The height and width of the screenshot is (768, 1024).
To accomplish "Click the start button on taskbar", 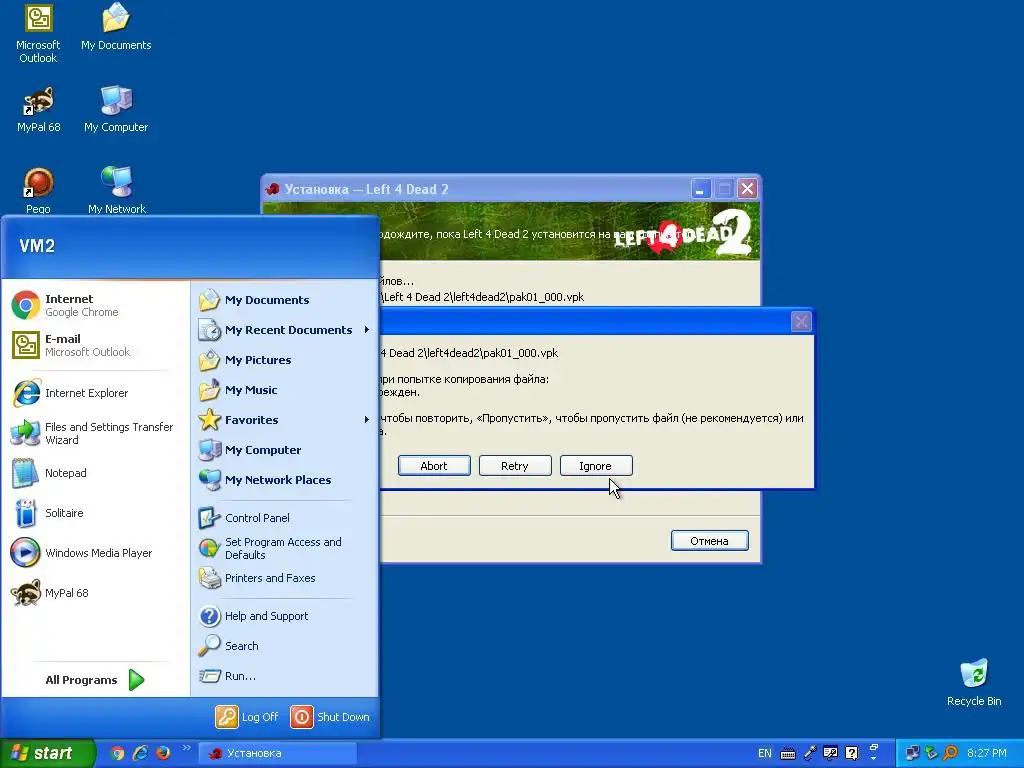I will click(x=47, y=753).
